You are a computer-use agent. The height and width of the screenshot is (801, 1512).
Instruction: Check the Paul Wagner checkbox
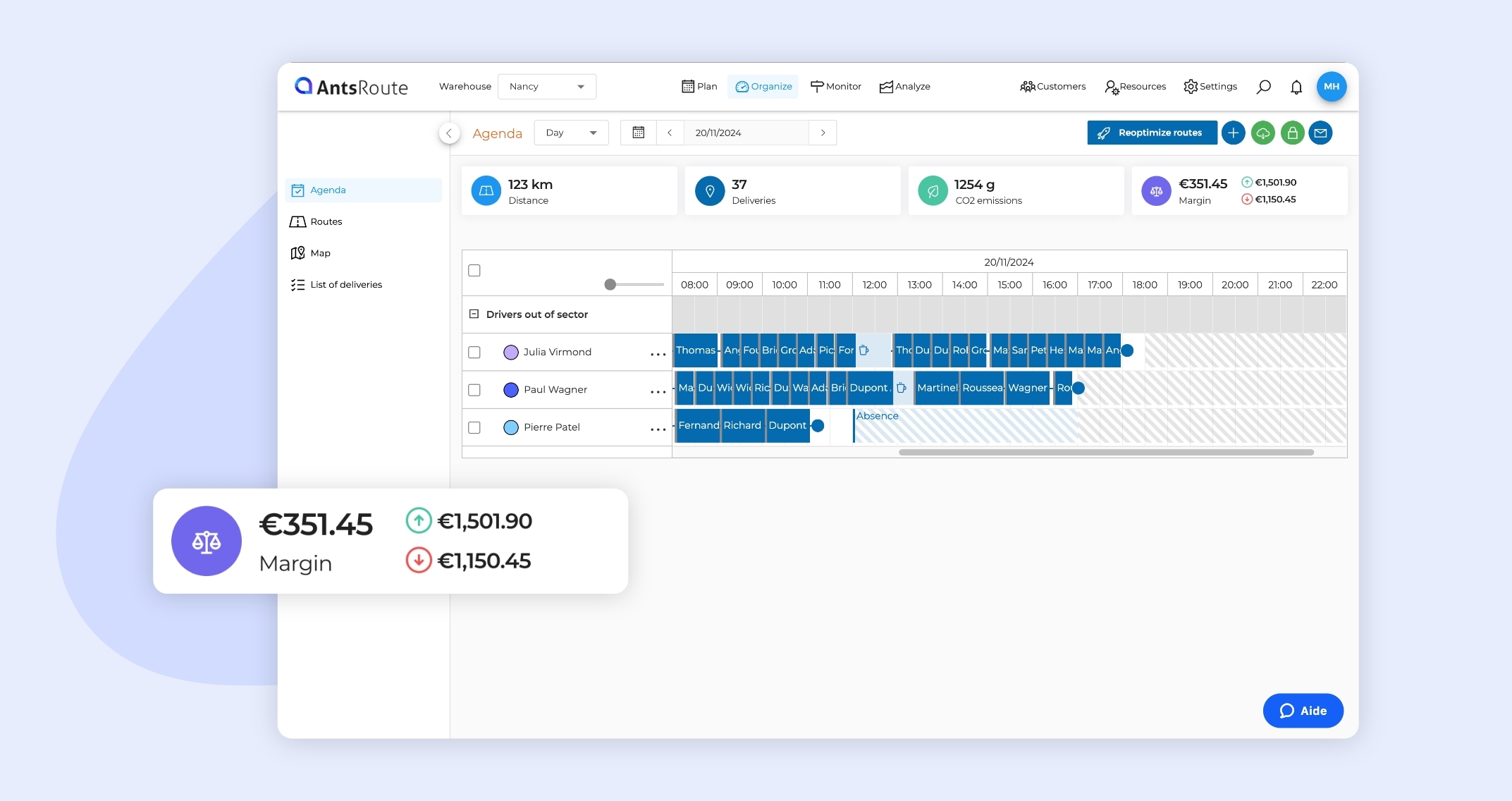[x=474, y=390]
